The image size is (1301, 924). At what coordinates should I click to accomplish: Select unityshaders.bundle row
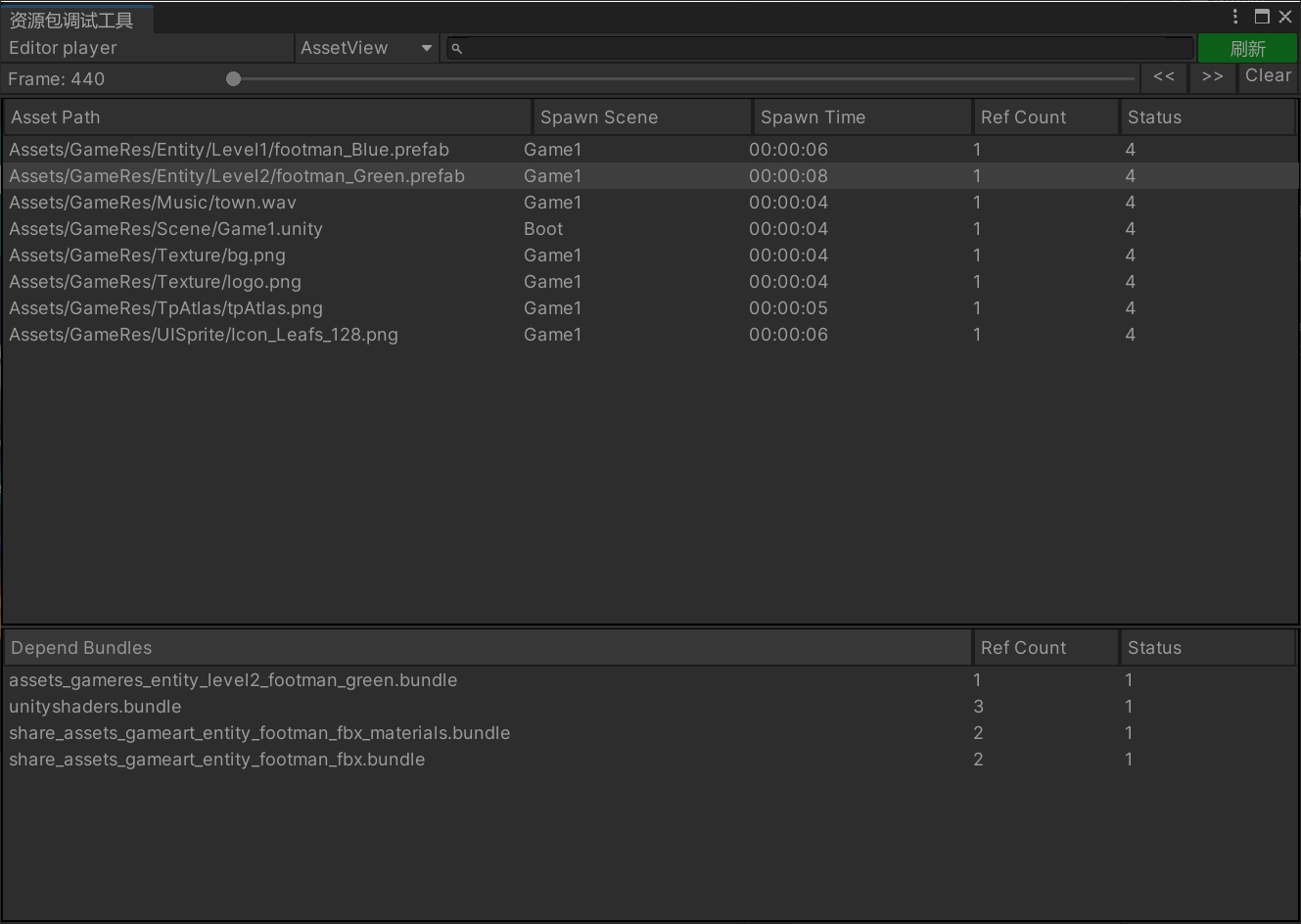[x=650, y=707]
